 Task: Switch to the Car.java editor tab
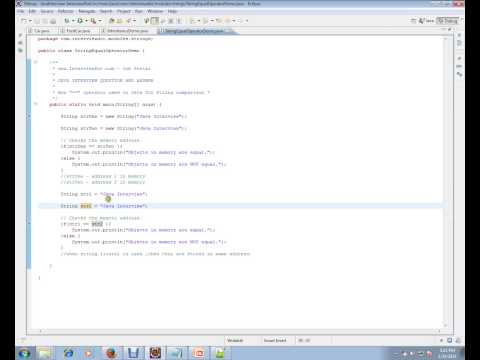pyautogui.click(x=42, y=31)
